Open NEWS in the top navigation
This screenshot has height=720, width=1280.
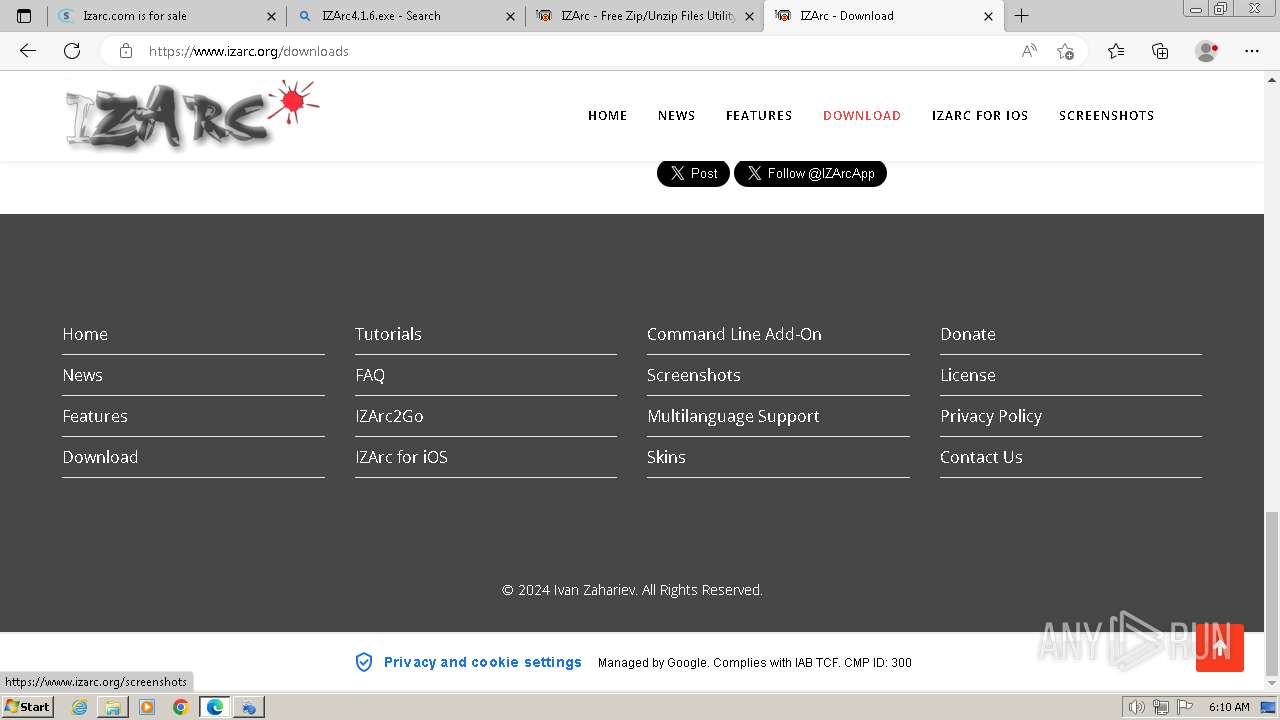[676, 116]
